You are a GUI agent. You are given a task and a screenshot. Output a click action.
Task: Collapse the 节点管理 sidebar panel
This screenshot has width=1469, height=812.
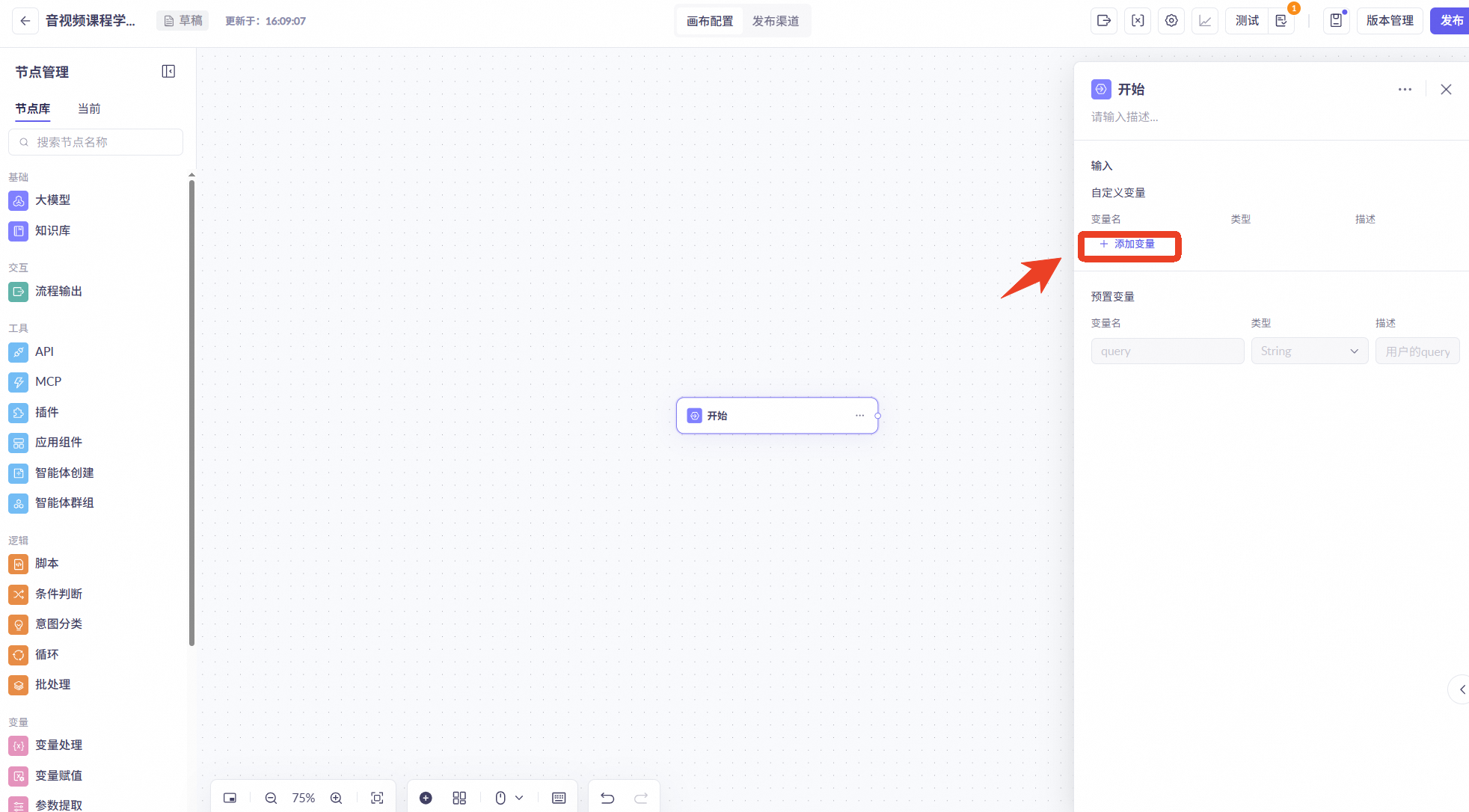(x=168, y=72)
